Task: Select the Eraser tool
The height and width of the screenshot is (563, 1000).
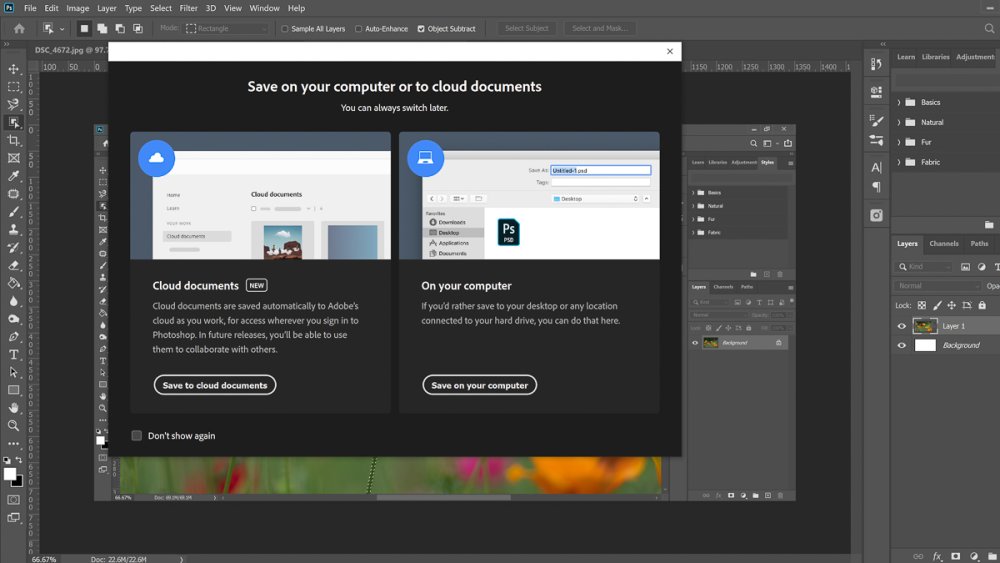Action: coord(13,265)
